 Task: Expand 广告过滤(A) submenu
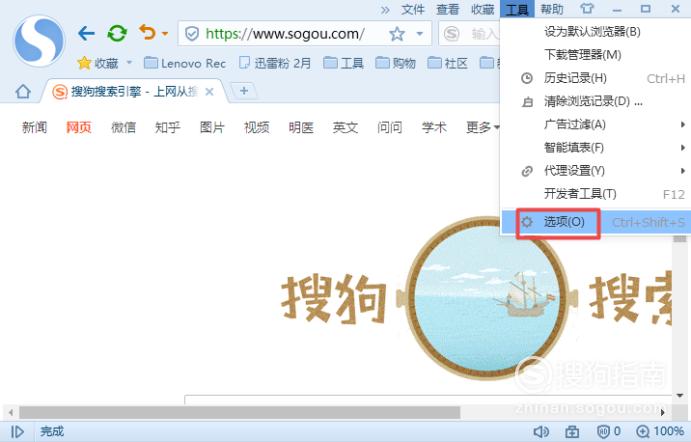click(595, 124)
